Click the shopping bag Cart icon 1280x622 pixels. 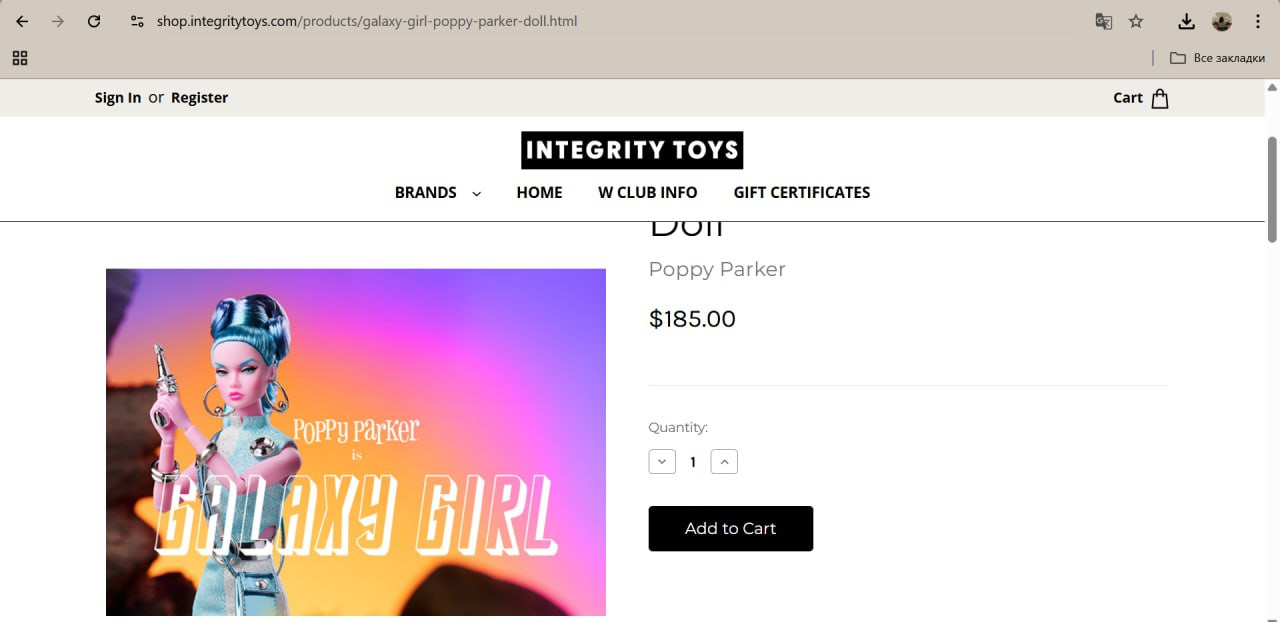pos(1160,98)
